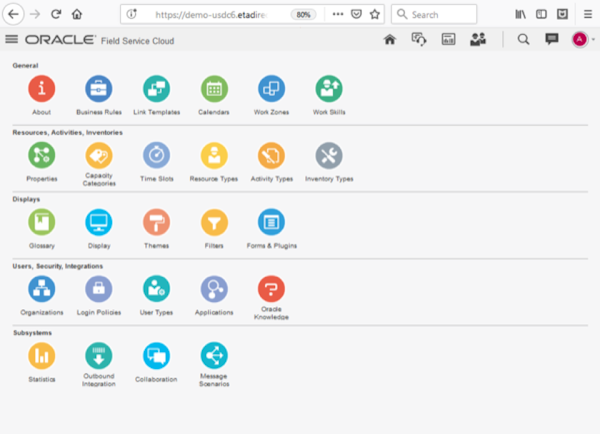Open Applications settings
This screenshot has width=600, height=434.
tap(214, 289)
